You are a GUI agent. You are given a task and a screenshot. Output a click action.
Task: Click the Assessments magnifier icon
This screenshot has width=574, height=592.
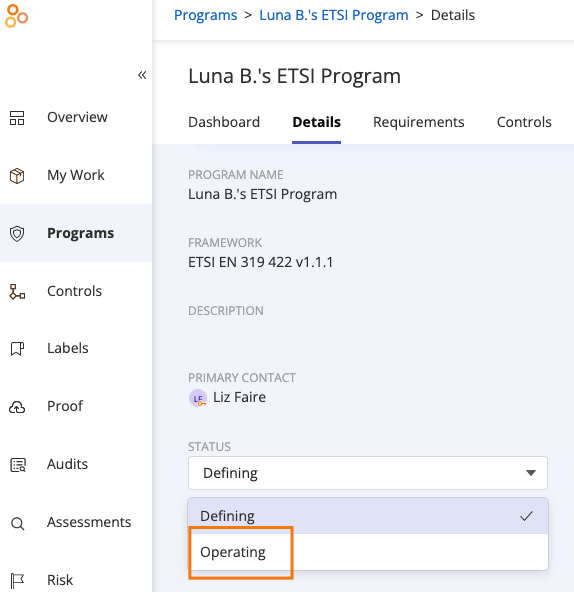point(17,523)
